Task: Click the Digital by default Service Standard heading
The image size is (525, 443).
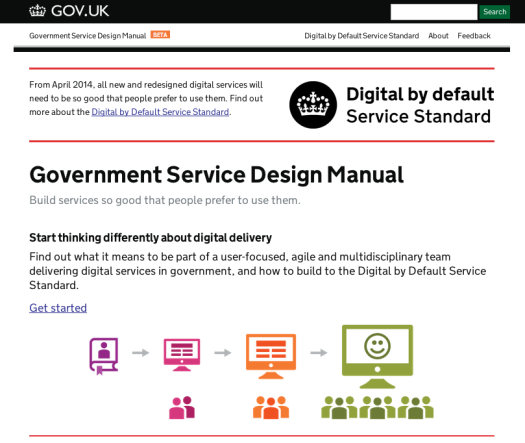Action: tap(420, 105)
